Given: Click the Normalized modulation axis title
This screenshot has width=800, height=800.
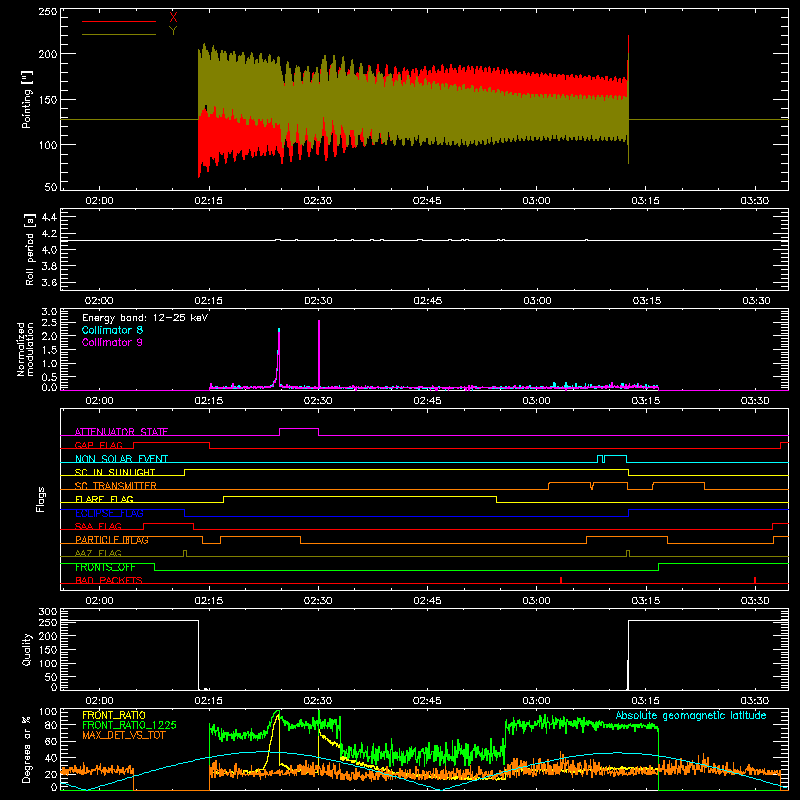Looking at the screenshot, I should point(25,349).
